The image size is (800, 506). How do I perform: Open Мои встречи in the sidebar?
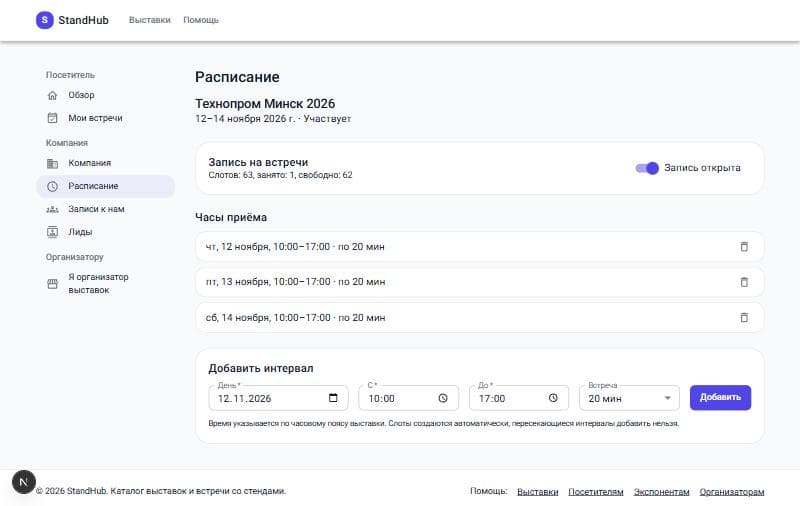click(106, 118)
